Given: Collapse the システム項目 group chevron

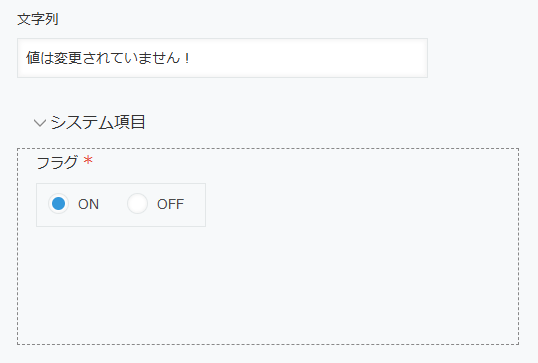Looking at the screenshot, I should (40, 123).
